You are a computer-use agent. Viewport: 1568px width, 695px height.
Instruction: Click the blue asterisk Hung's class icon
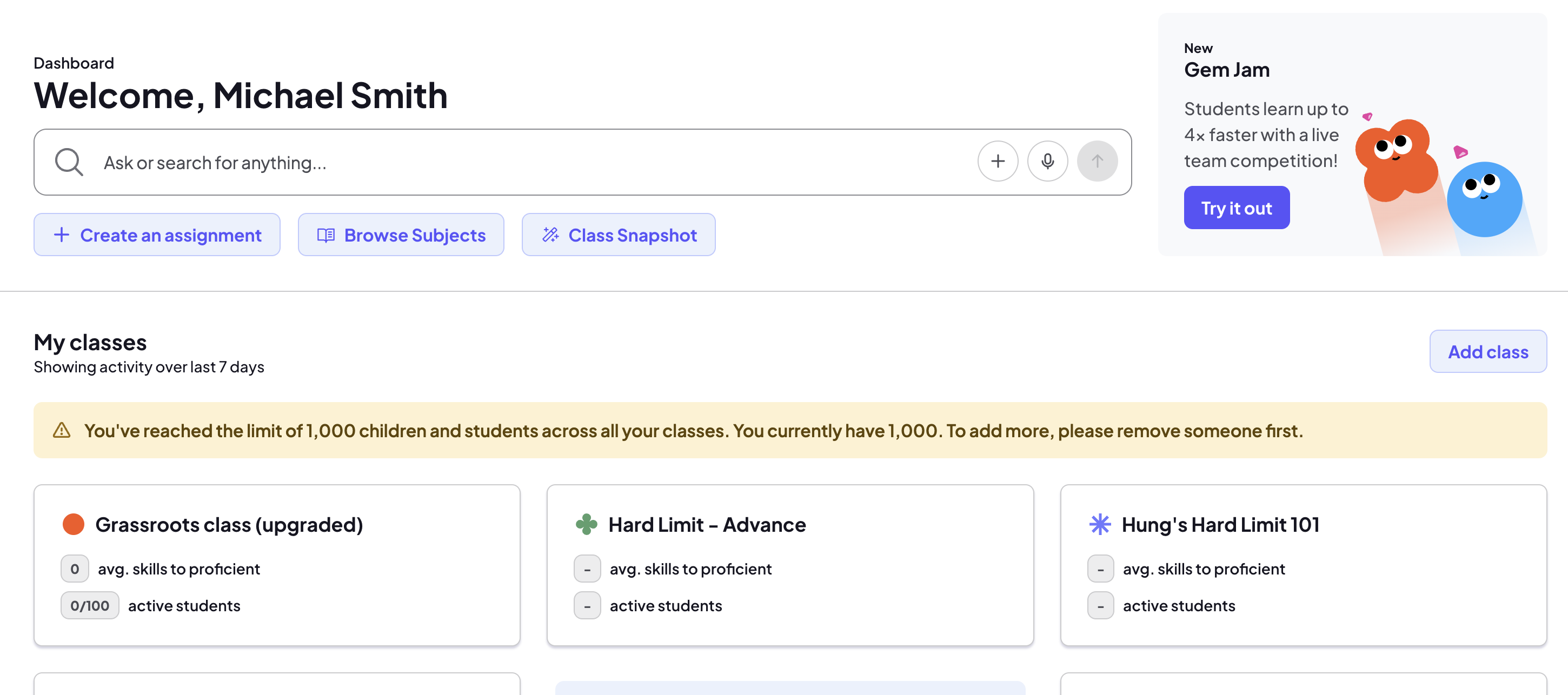[x=1099, y=524]
